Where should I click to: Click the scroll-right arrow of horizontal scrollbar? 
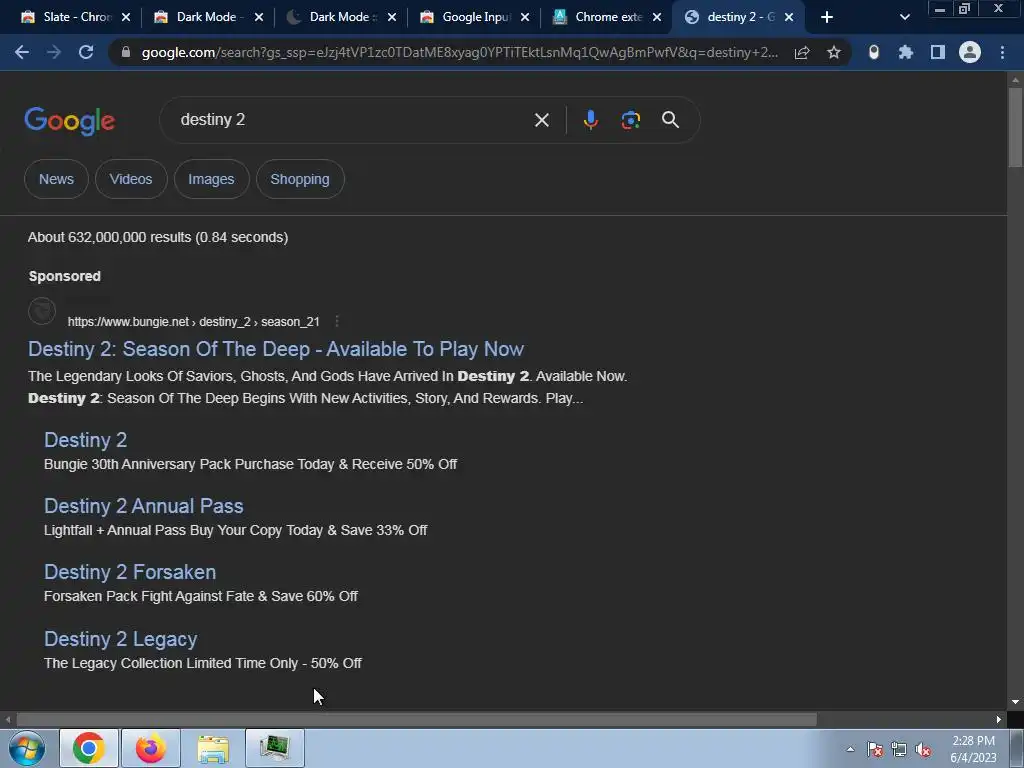point(999,719)
